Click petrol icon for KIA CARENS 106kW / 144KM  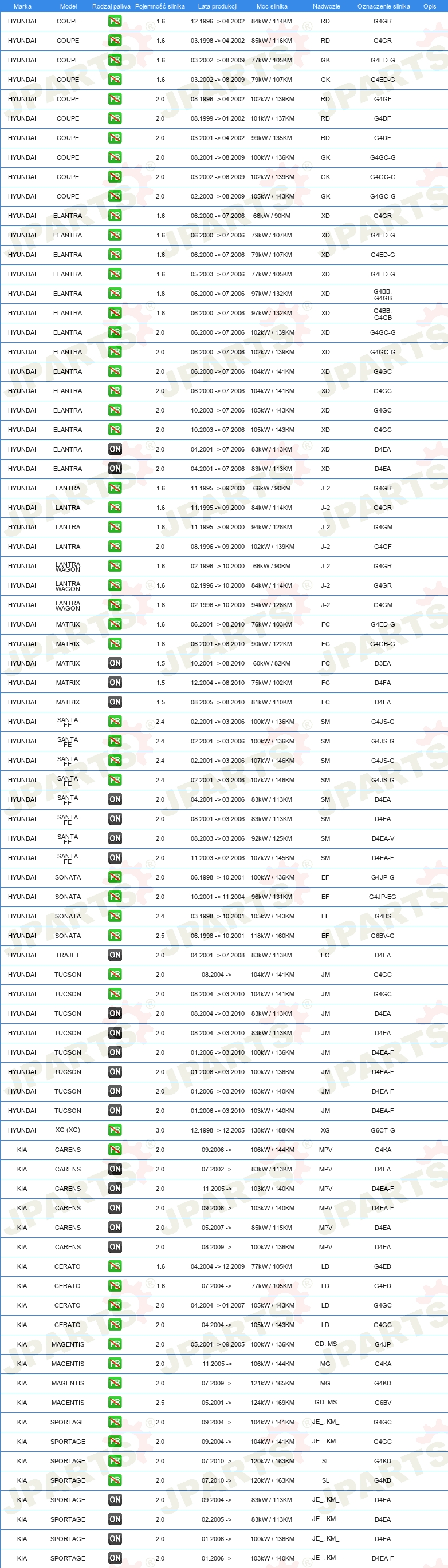115,1150
